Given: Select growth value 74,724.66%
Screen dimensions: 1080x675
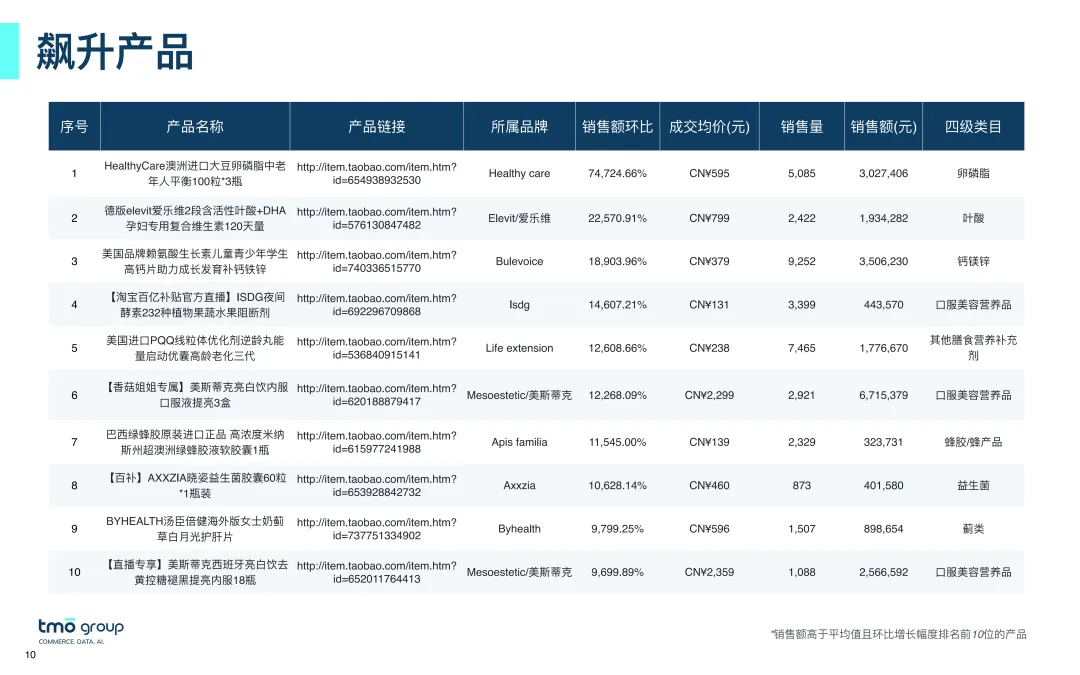Looking at the screenshot, I should point(617,174).
